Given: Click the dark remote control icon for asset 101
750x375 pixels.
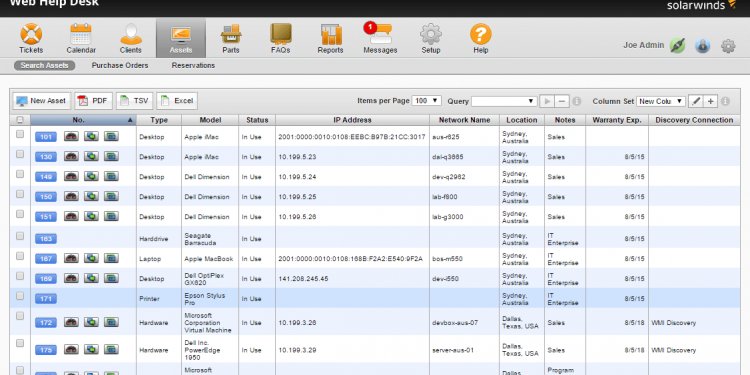Looking at the screenshot, I should point(71,136).
